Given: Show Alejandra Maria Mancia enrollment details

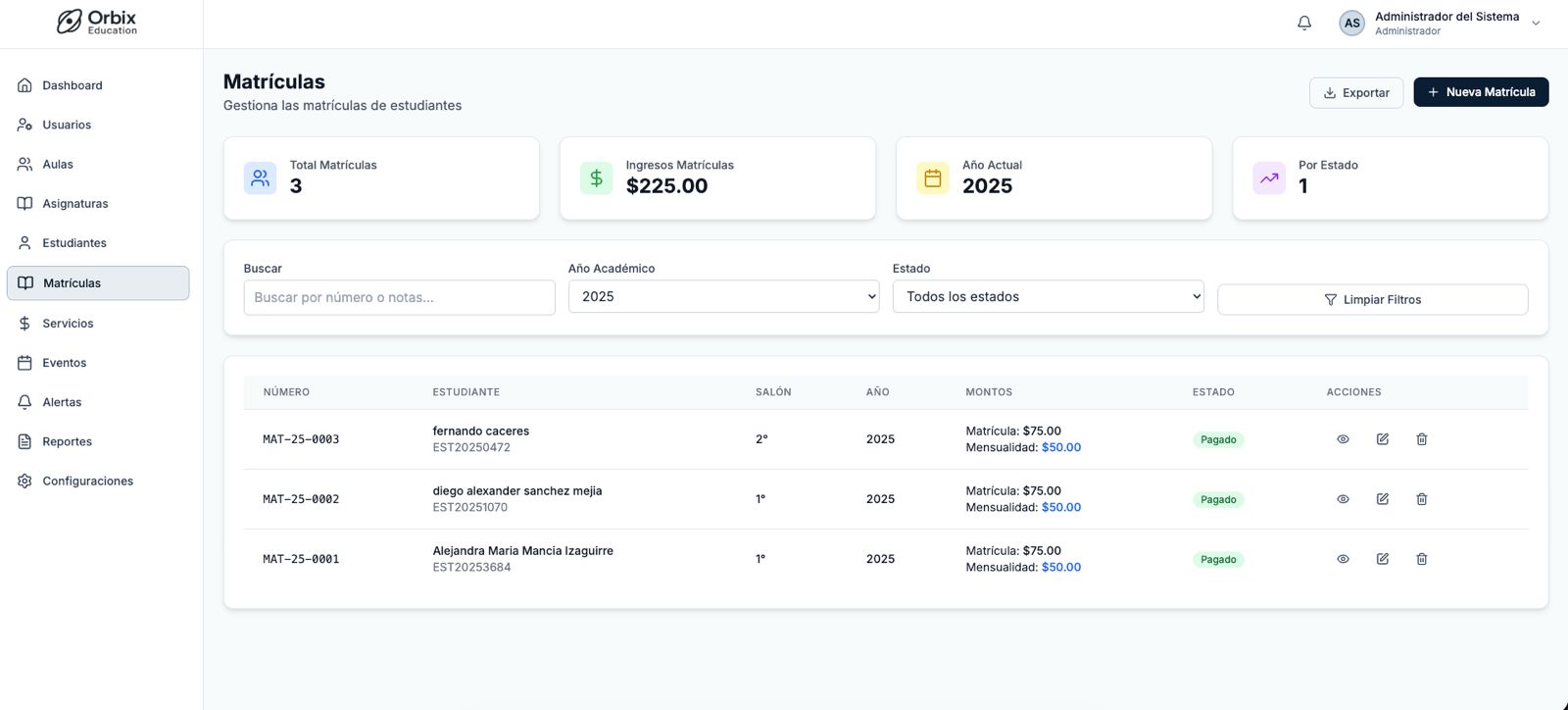Looking at the screenshot, I should point(1343,559).
